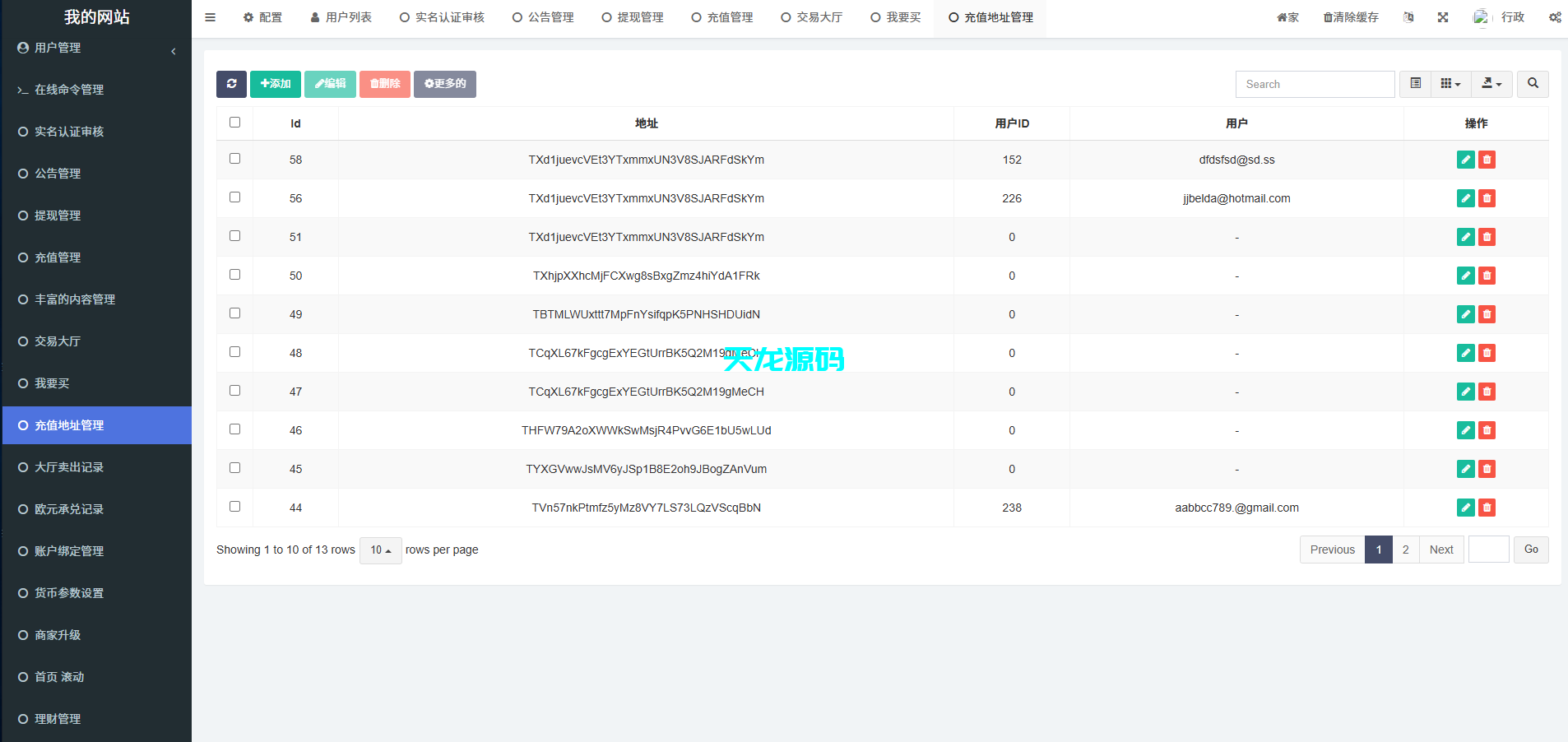
Task: Check the select-all checkbox in table header
Action: (234, 122)
